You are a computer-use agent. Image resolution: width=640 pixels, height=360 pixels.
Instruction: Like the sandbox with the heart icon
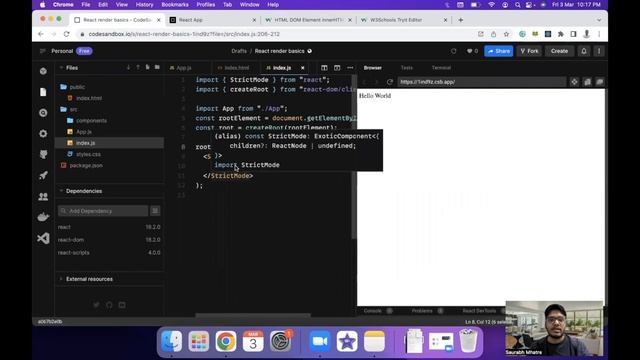coord(469,51)
